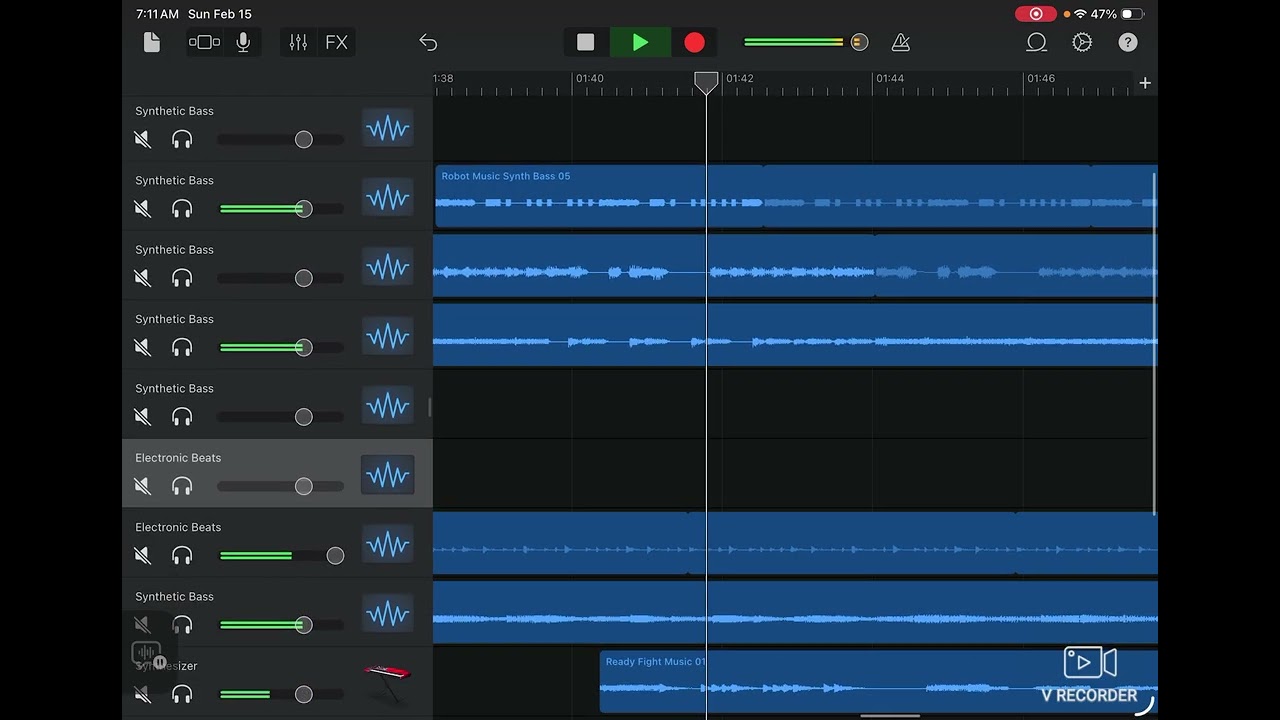Tap waveform icon of empty track above highlighted Electronic Beats
The height and width of the screenshot is (720, 1280).
388,406
